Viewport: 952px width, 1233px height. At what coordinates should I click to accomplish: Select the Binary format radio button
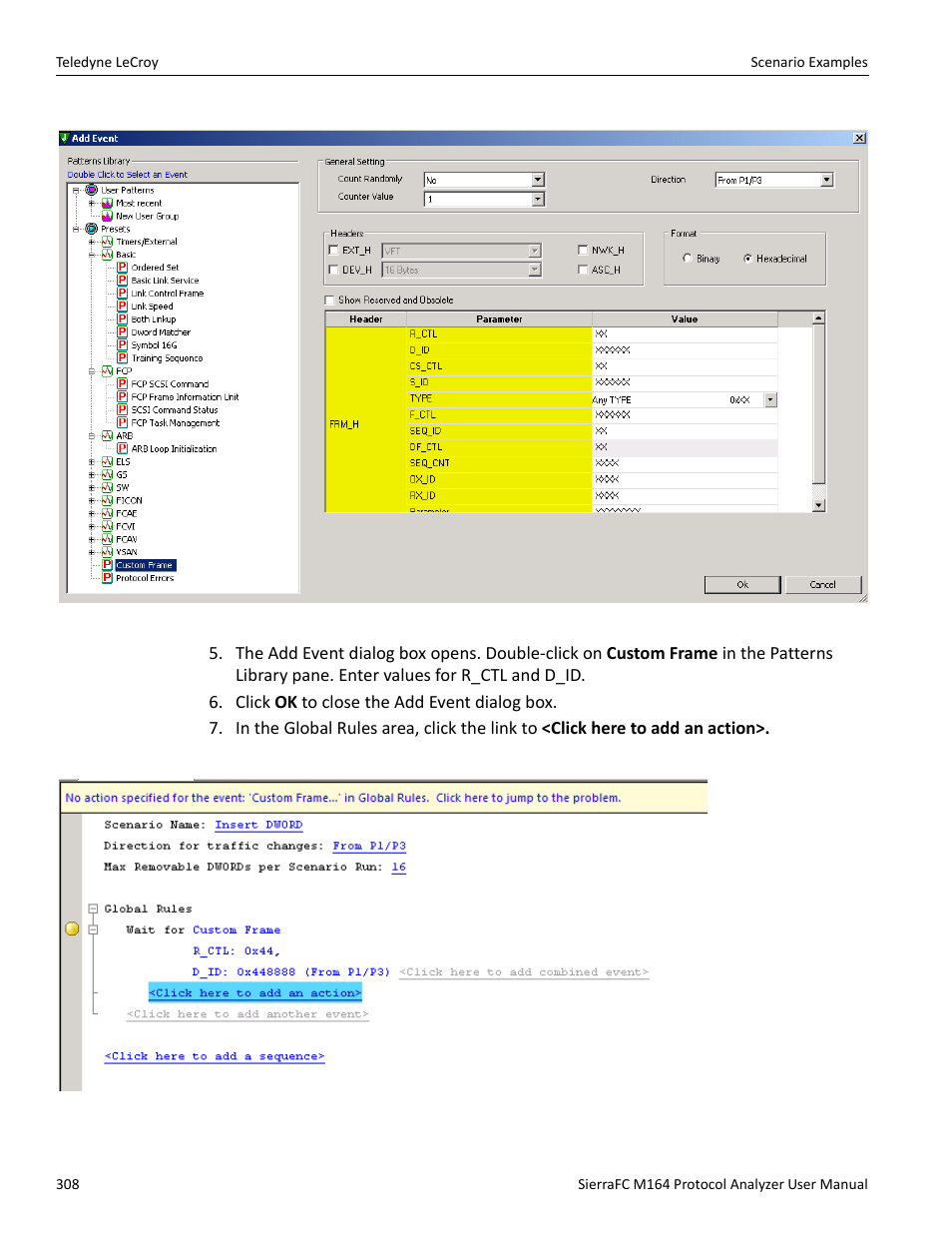tap(688, 259)
